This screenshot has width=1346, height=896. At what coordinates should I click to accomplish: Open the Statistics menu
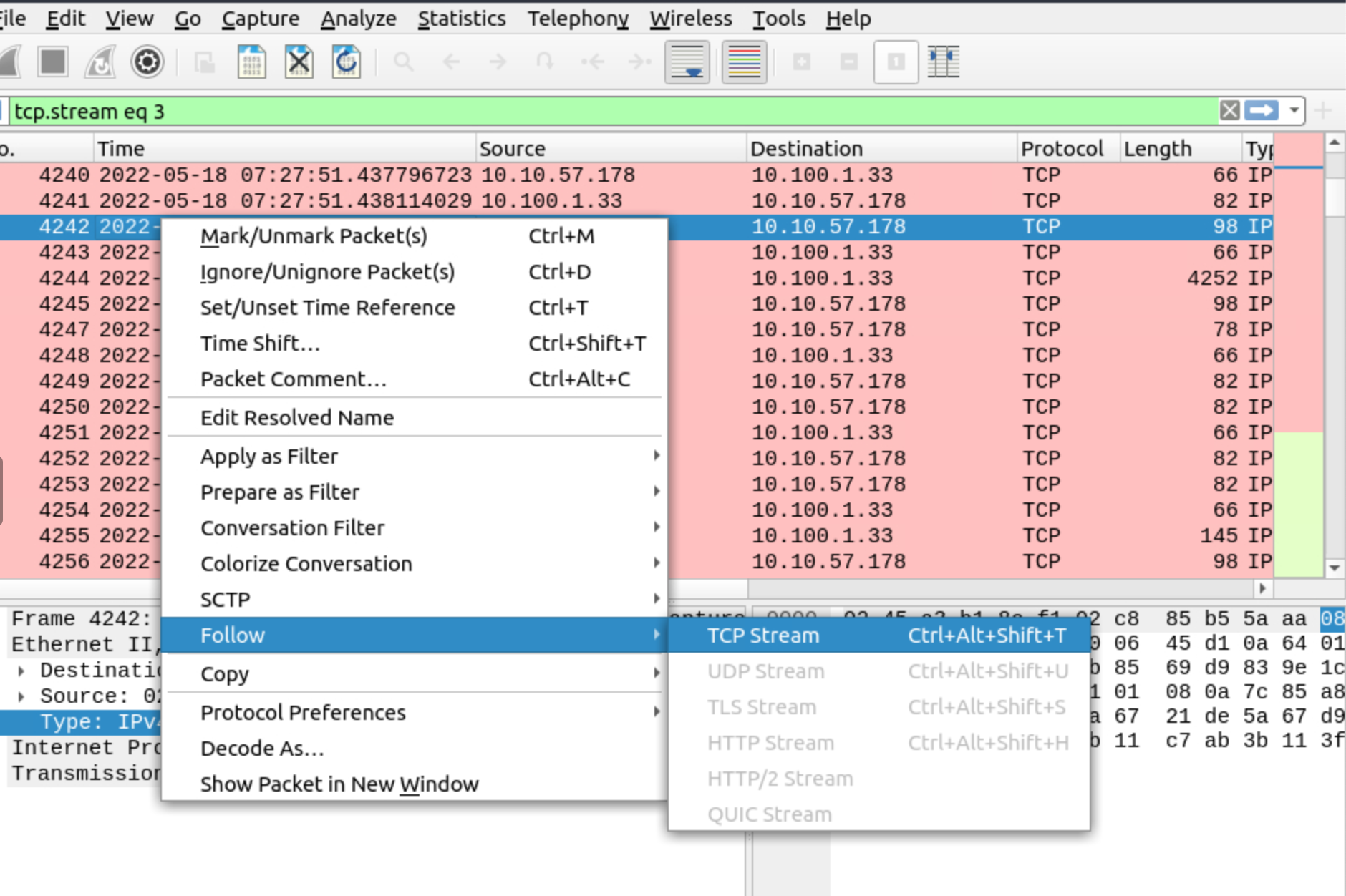(x=462, y=19)
